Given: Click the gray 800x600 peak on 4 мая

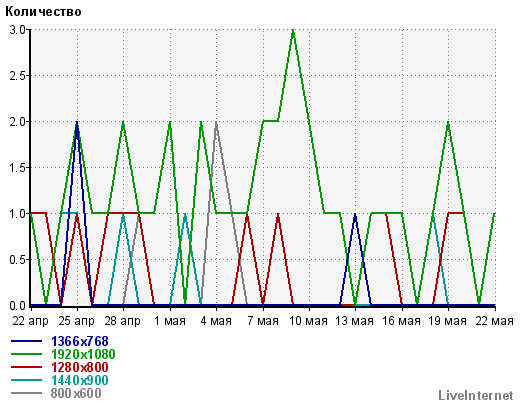Looking at the screenshot, I should click(x=216, y=123).
